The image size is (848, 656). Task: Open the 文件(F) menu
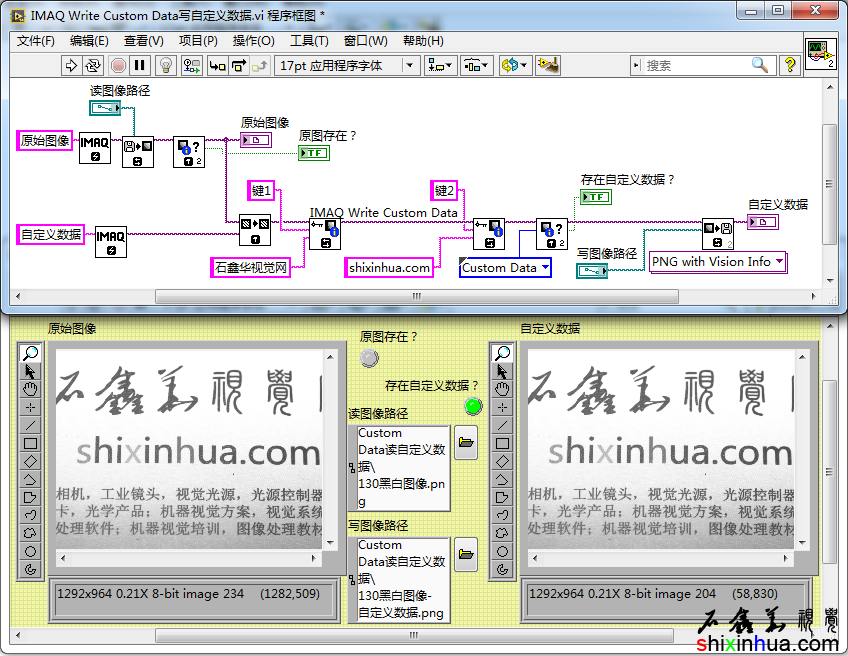click(x=36, y=41)
